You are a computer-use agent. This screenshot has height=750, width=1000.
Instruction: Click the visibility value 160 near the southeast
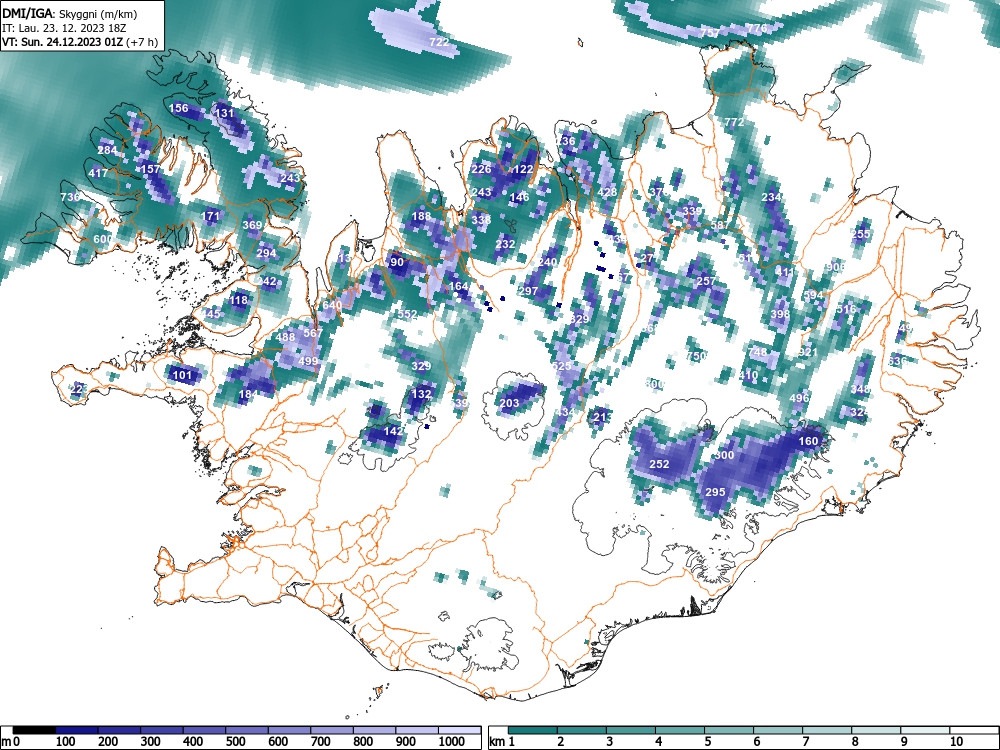coord(808,441)
